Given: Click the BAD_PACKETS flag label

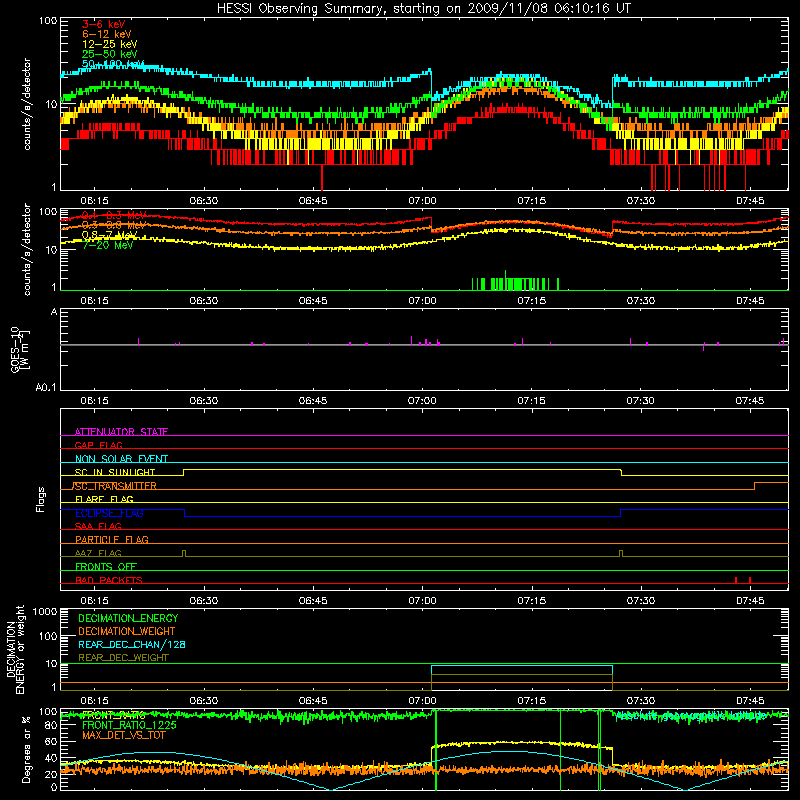Looking at the screenshot, I should click(109, 580).
